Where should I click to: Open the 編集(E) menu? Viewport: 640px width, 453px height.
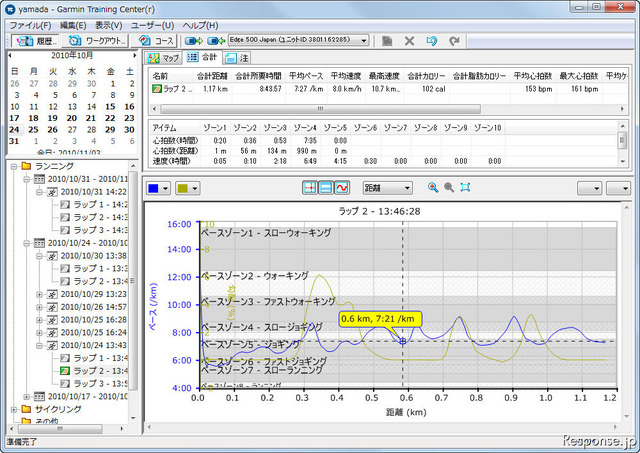click(x=73, y=25)
